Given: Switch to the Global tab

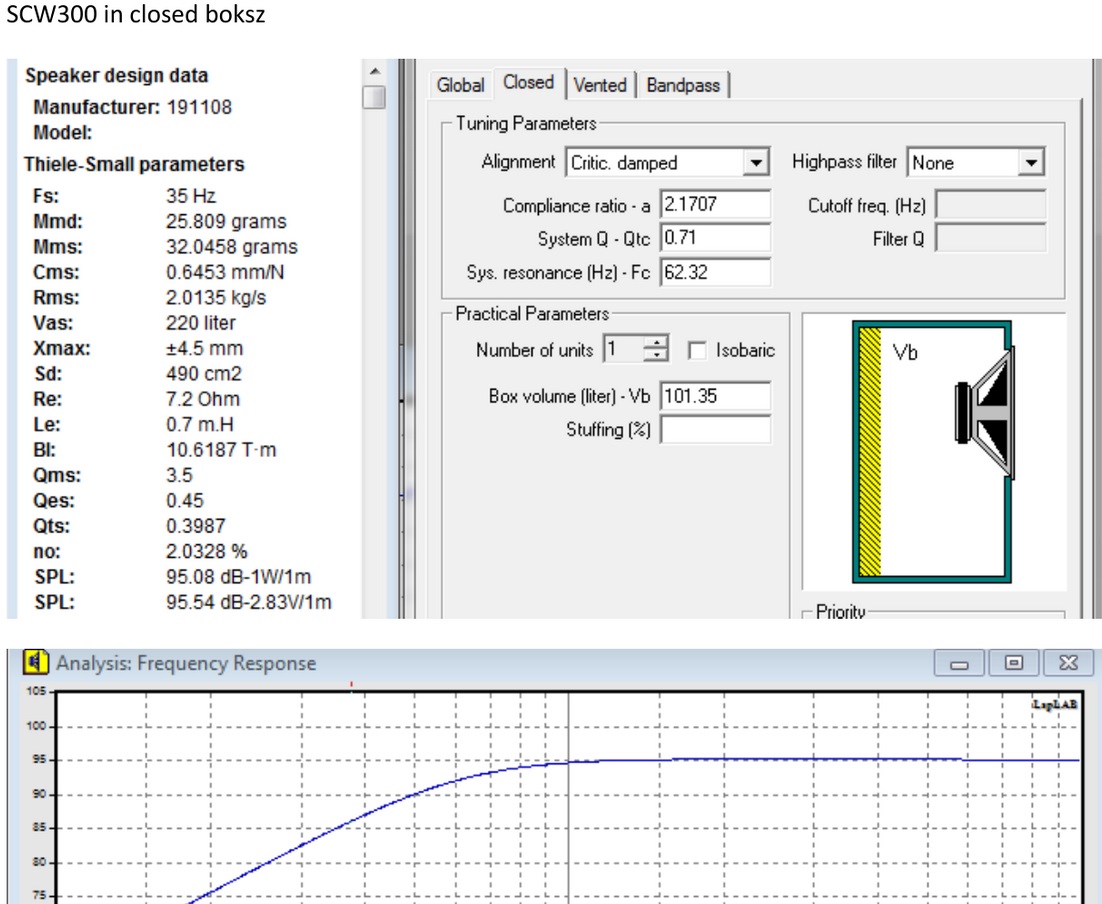Looking at the screenshot, I should pos(460,86).
